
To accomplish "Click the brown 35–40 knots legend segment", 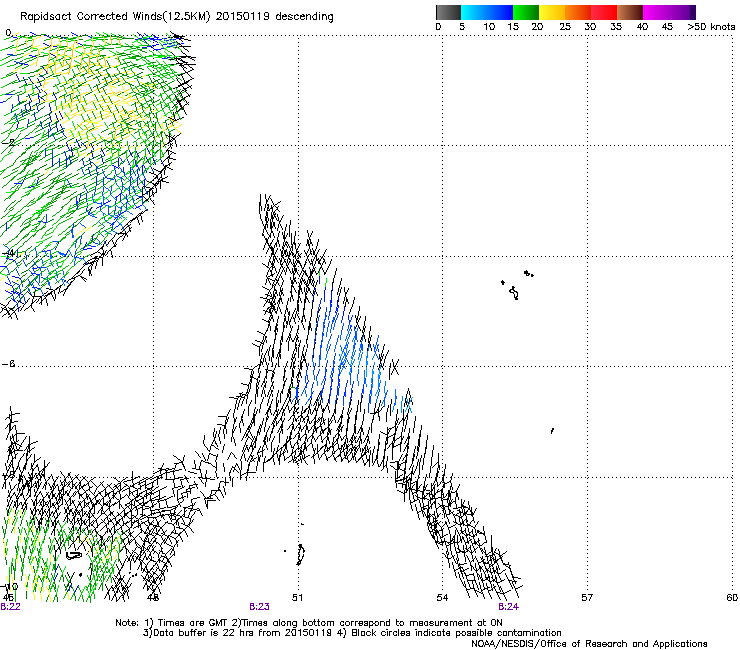I will pos(630,12).
